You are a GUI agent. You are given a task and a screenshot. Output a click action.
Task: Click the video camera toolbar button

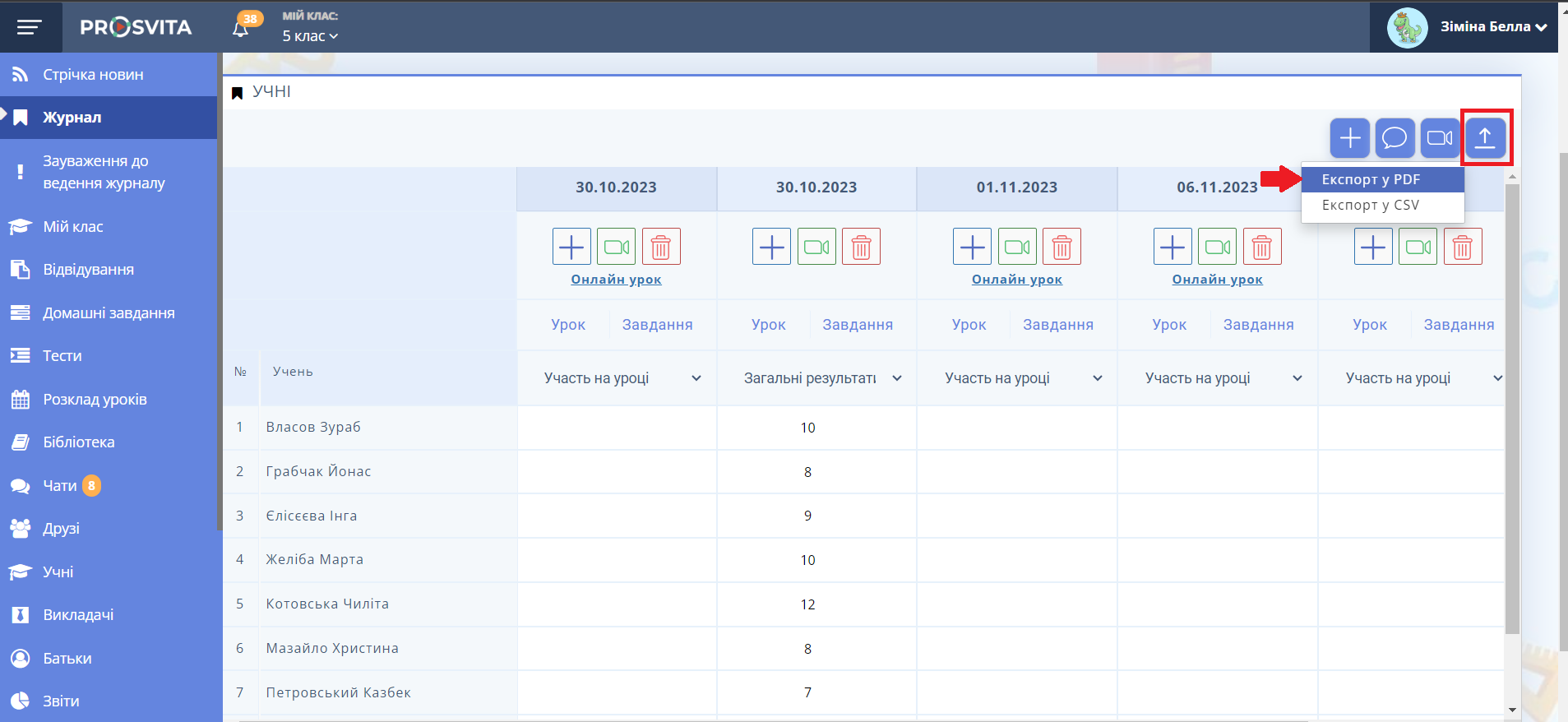pyautogui.click(x=1439, y=137)
